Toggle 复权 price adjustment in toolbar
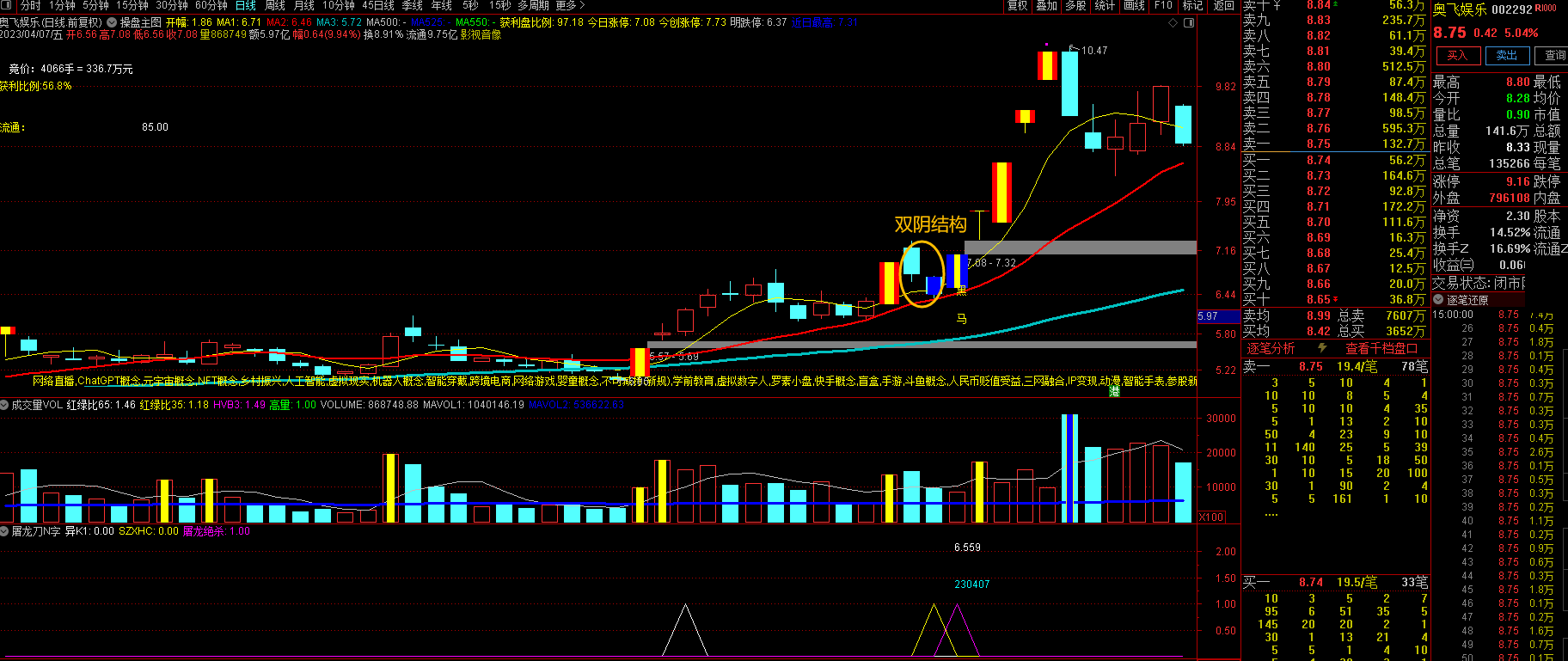The height and width of the screenshot is (661, 1568). tap(1017, 6)
